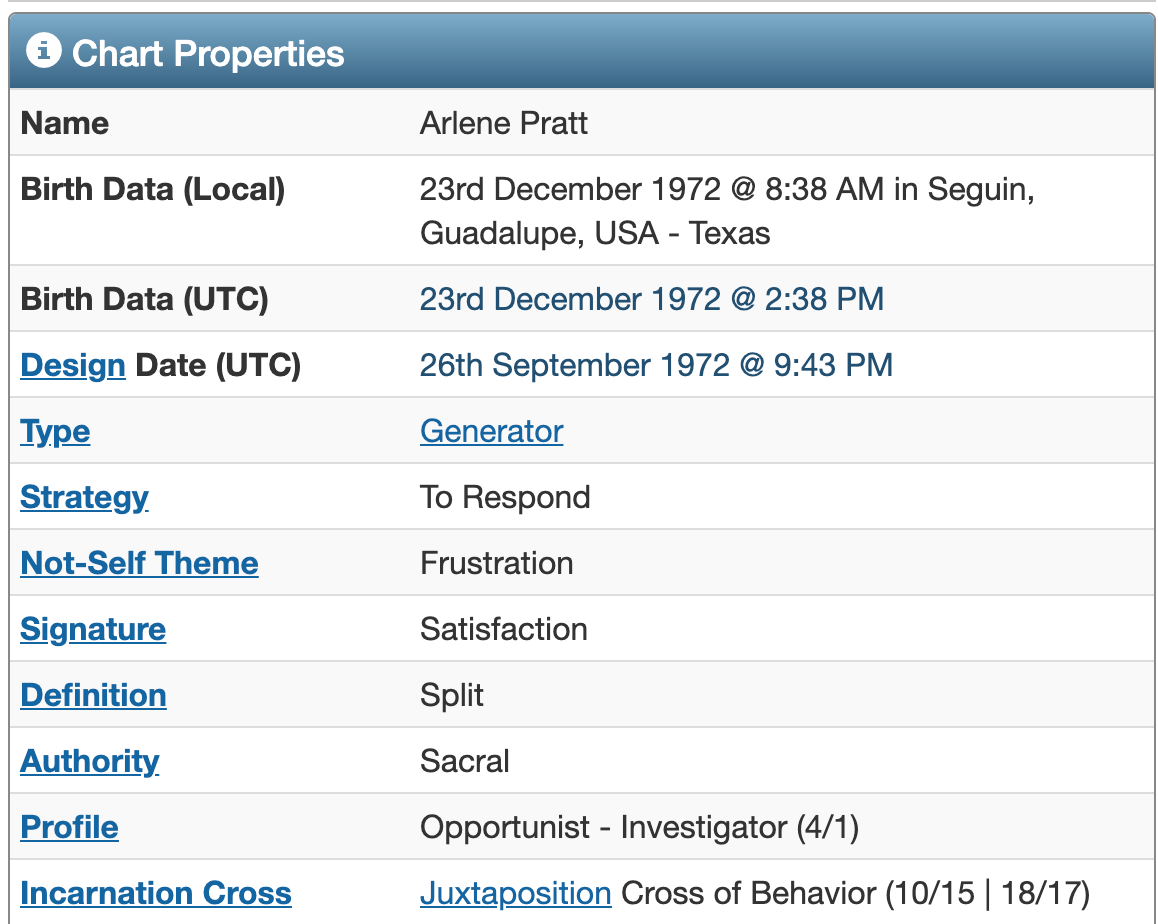The width and height of the screenshot is (1158, 924).
Task: Click the Not-Self Theme link
Action: 139,564
